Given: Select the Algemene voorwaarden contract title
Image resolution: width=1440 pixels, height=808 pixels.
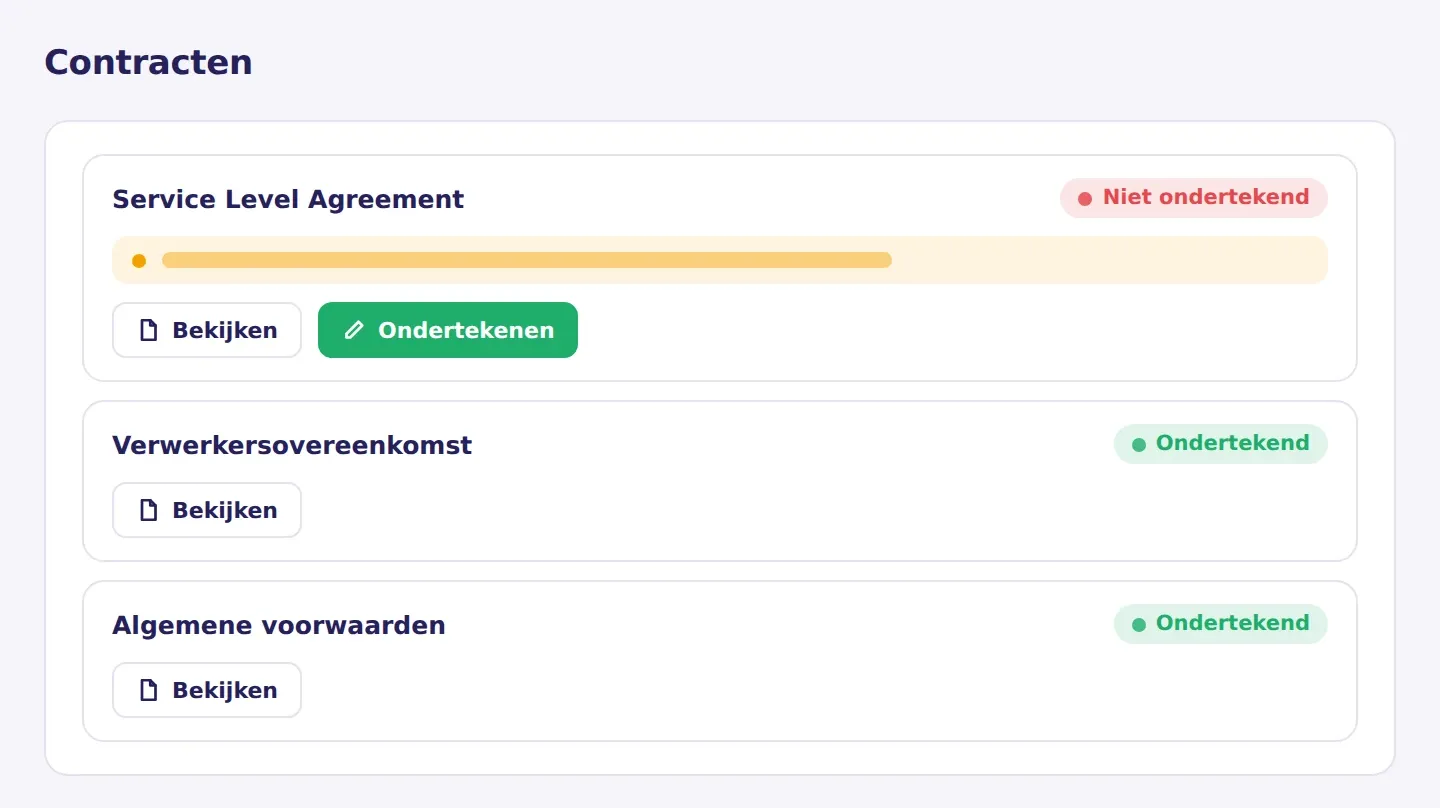Looking at the screenshot, I should 279,625.
